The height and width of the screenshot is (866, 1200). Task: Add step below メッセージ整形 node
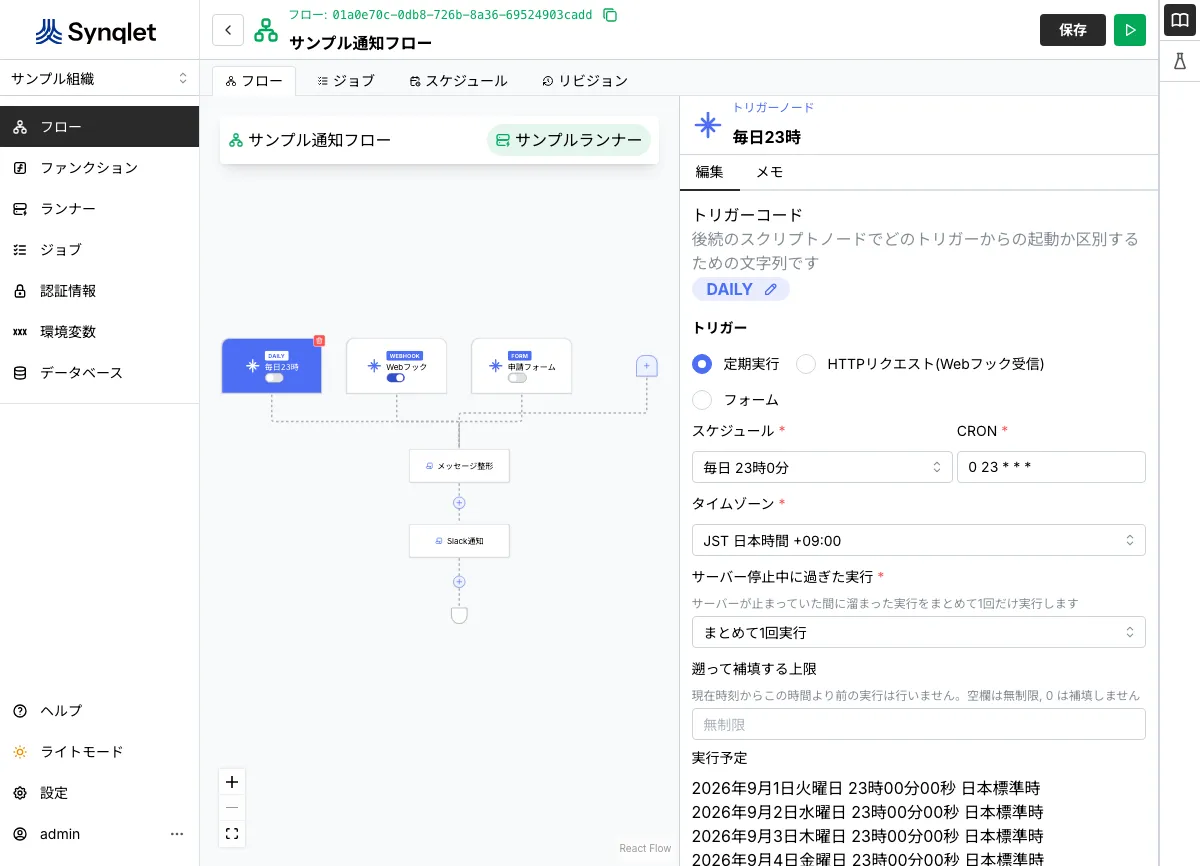pyautogui.click(x=459, y=503)
